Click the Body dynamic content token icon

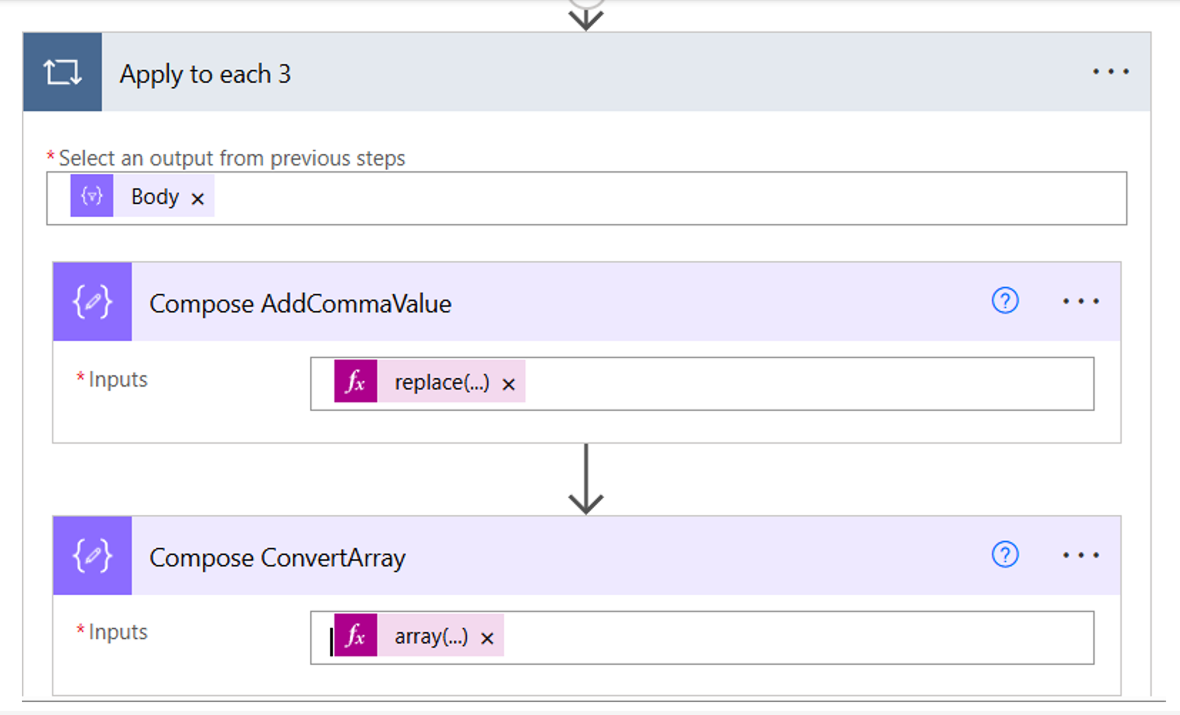[x=91, y=196]
